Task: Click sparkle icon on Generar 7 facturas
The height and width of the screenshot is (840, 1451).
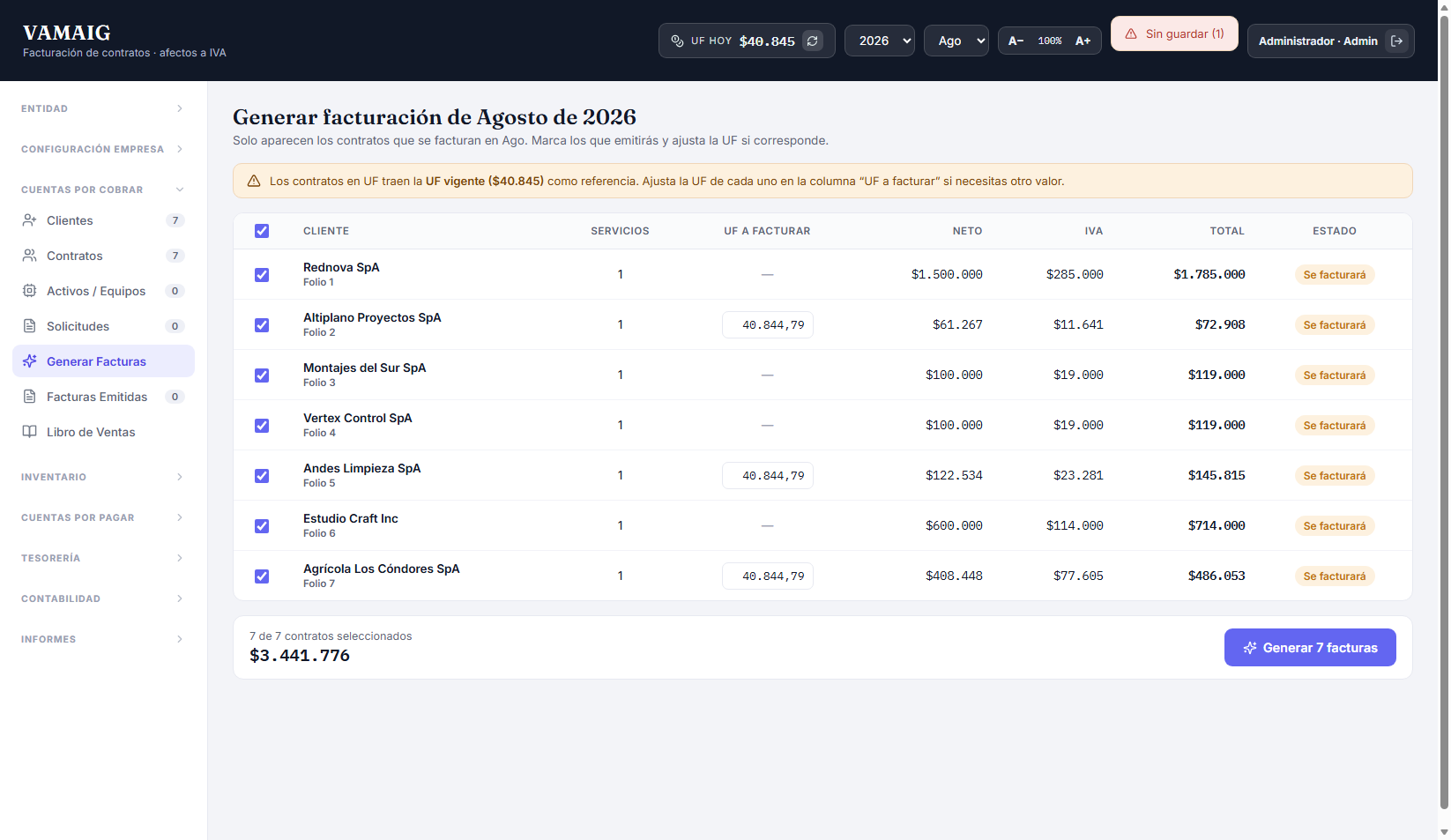Action: pyautogui.click(x=1250, y=648)
